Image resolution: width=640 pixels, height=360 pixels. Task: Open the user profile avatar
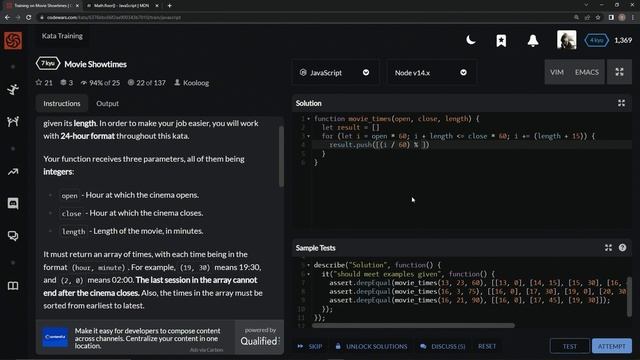[x=567, y=40]
